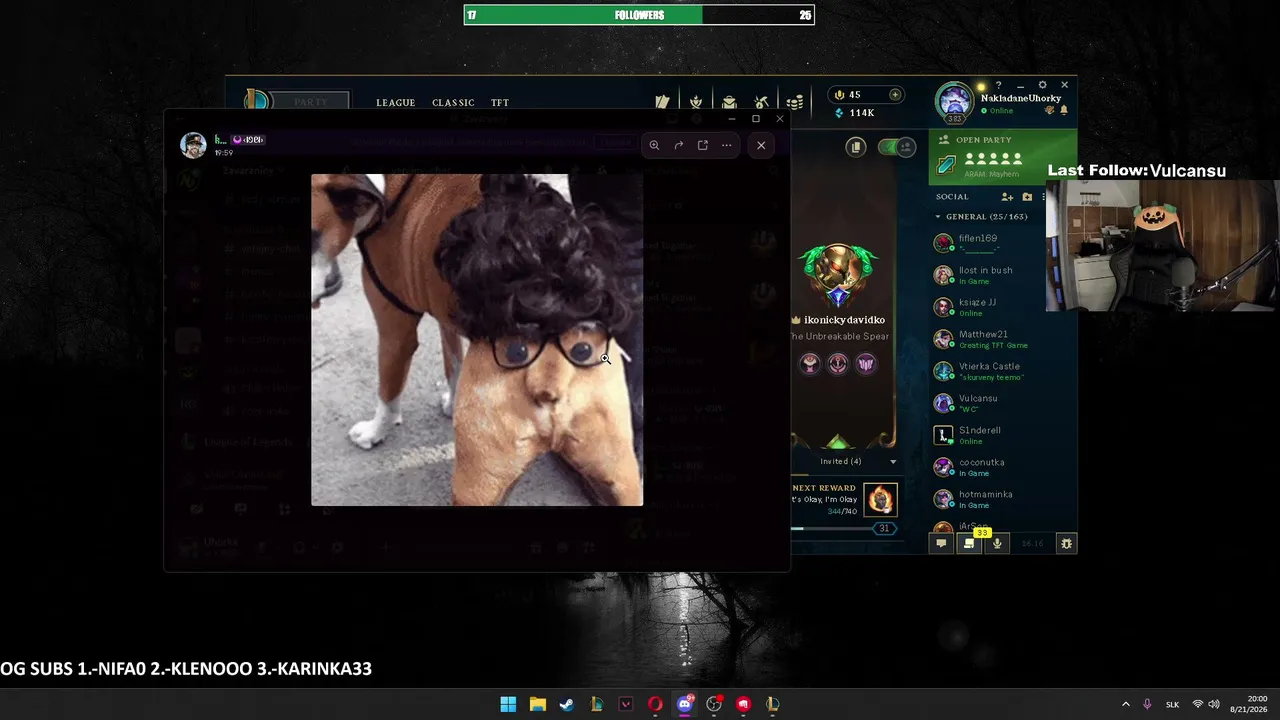Open the NakladaneUhorky profile avatar
This screenshot has height=720, width=1280.
click(954, 101)
